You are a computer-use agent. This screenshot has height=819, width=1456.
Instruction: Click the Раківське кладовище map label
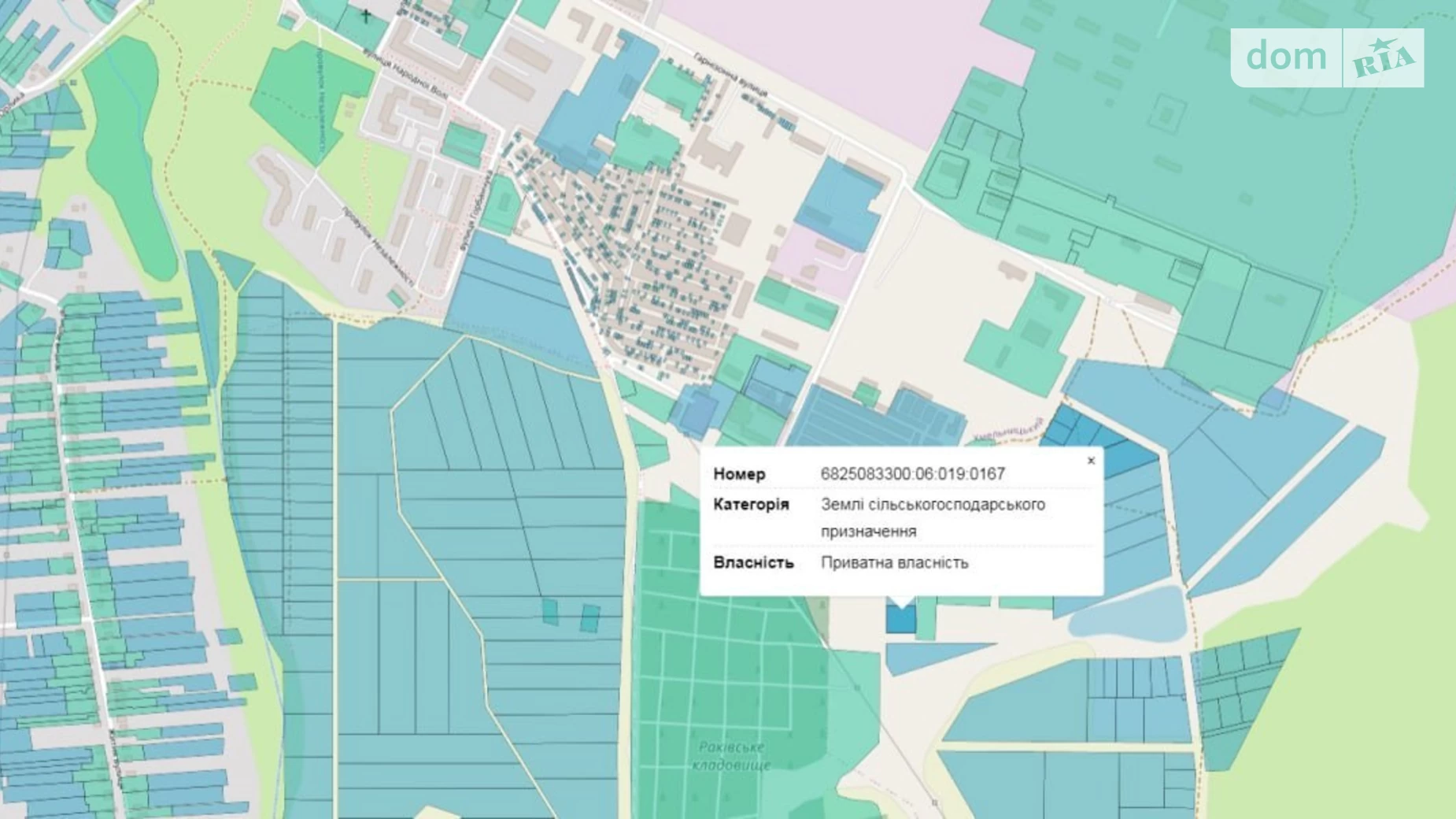point(732,755)
